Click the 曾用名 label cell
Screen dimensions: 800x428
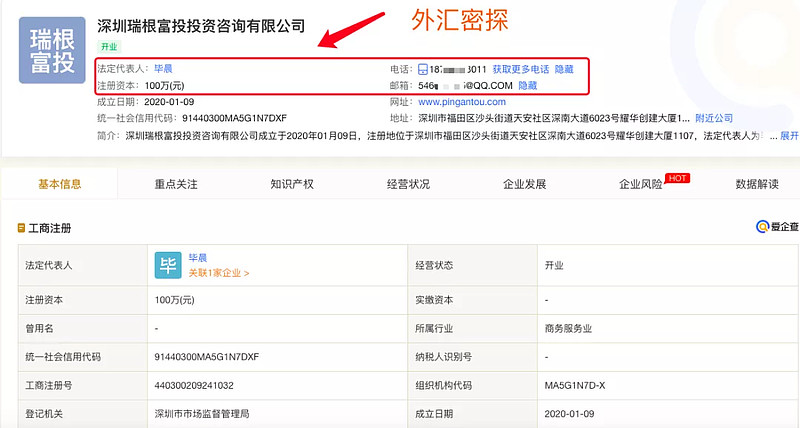coord(83,329)
